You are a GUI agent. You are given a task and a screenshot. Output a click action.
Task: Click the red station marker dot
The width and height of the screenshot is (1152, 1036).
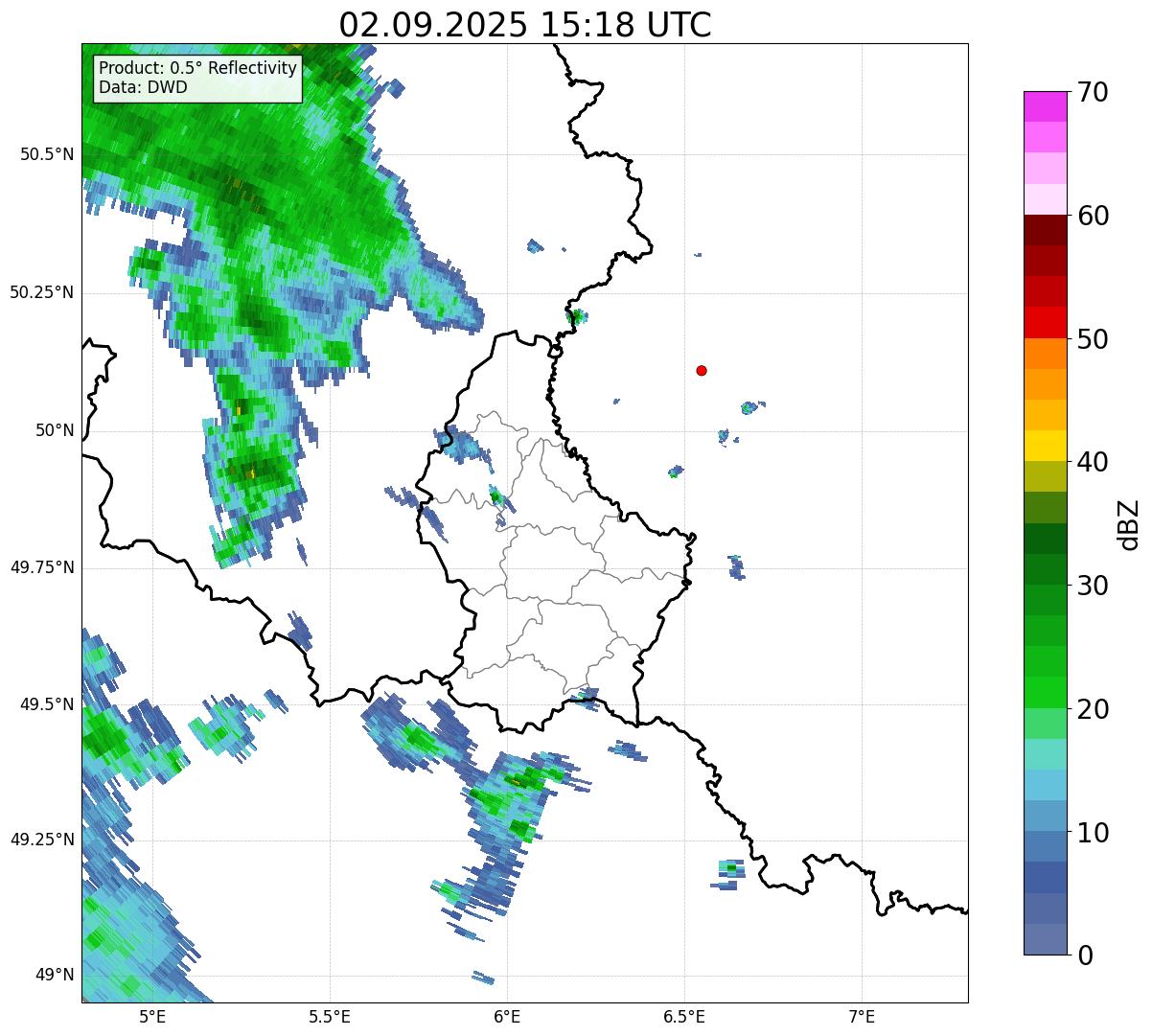tap(702, 370)
